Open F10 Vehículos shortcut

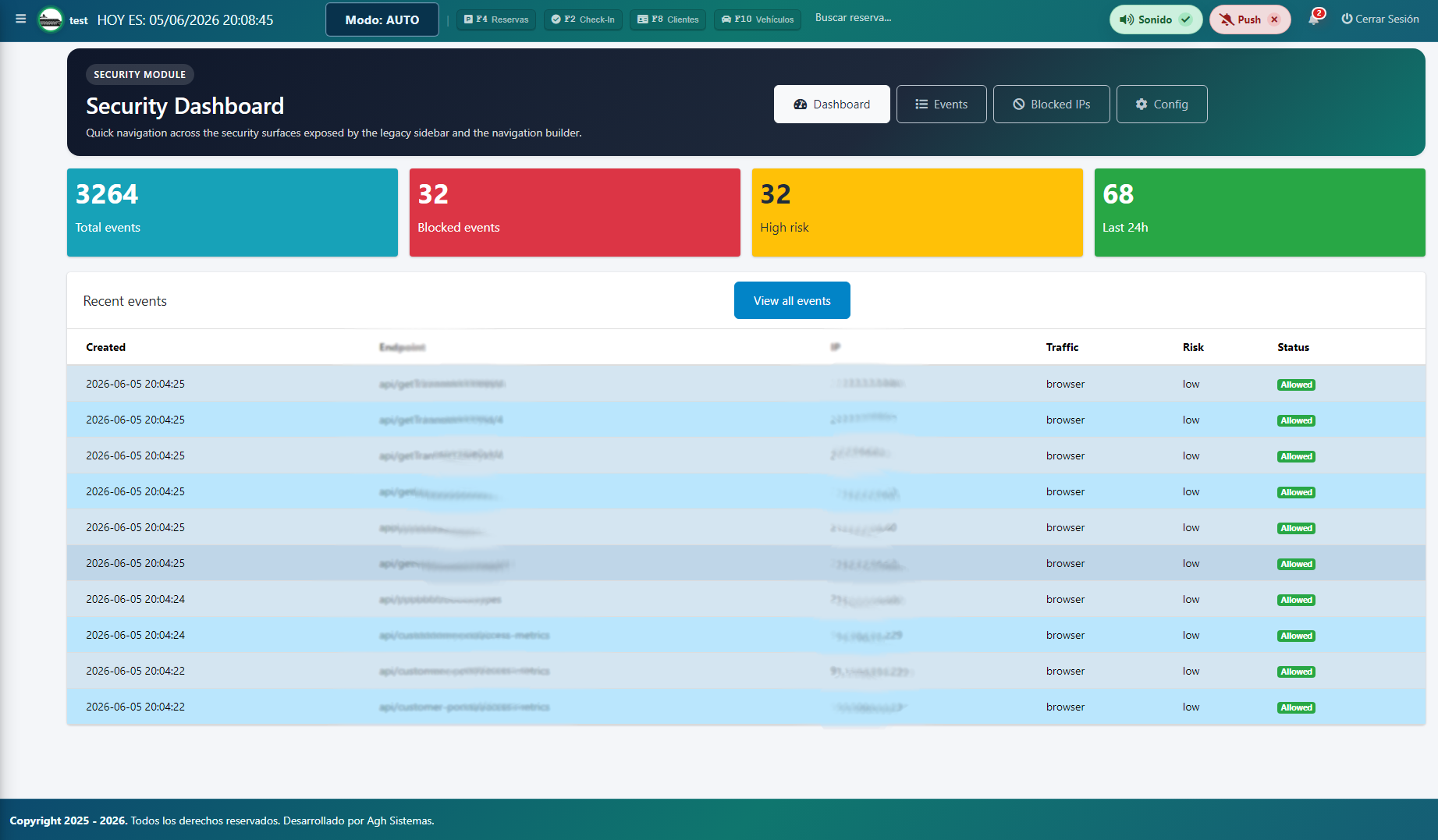coord(758,19)
